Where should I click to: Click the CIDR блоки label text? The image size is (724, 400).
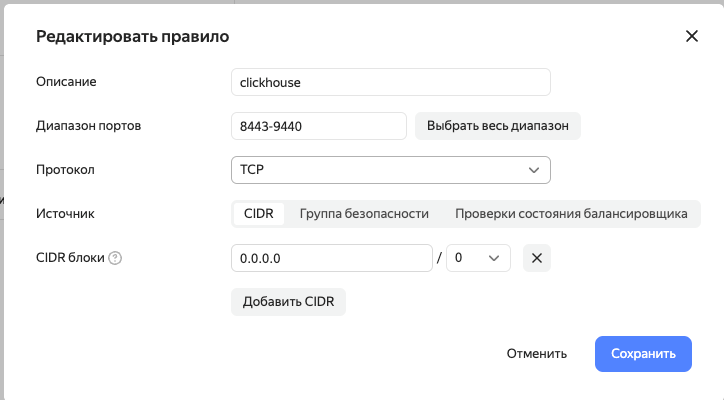(70, 258)
